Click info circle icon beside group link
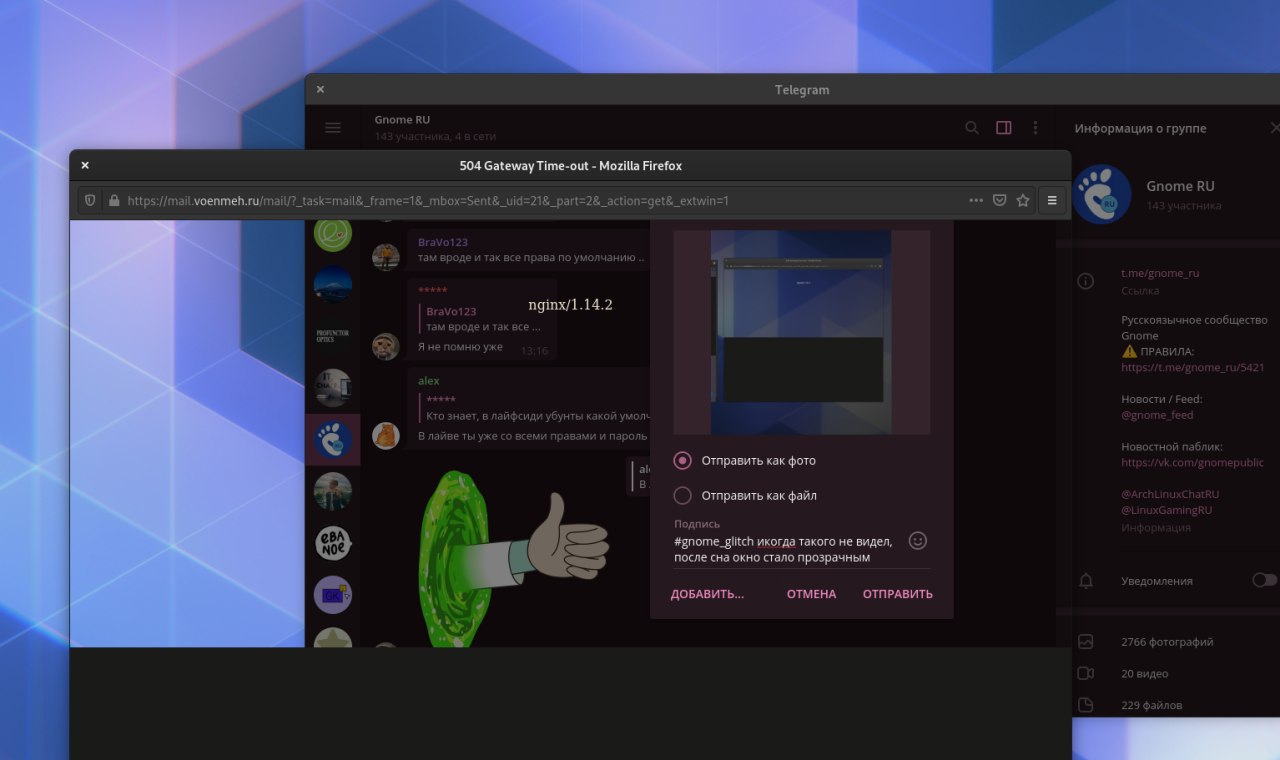The height and width of the screenshot is (760, 1280). click(1085, 281)
